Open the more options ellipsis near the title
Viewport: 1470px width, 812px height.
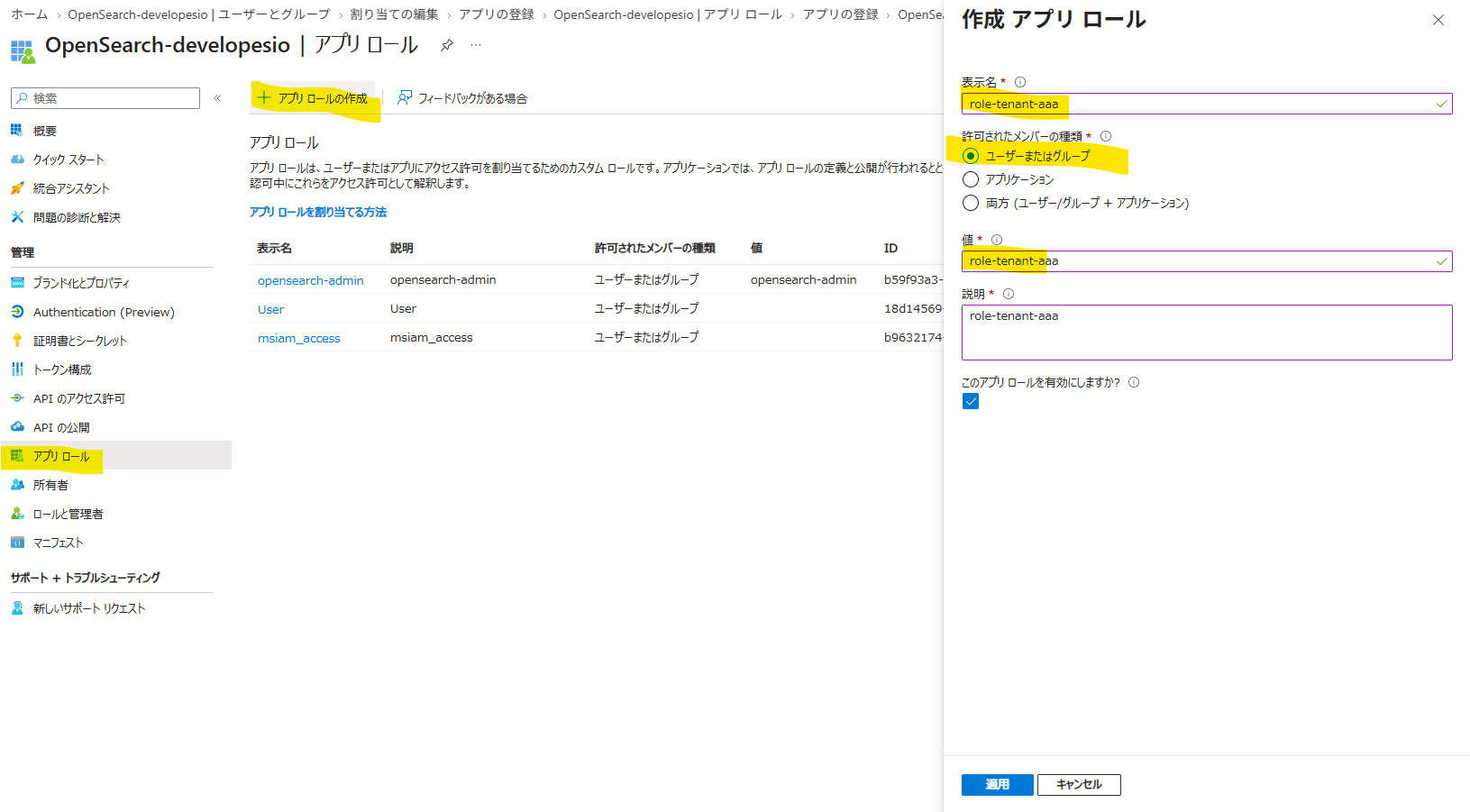point(476,45)
